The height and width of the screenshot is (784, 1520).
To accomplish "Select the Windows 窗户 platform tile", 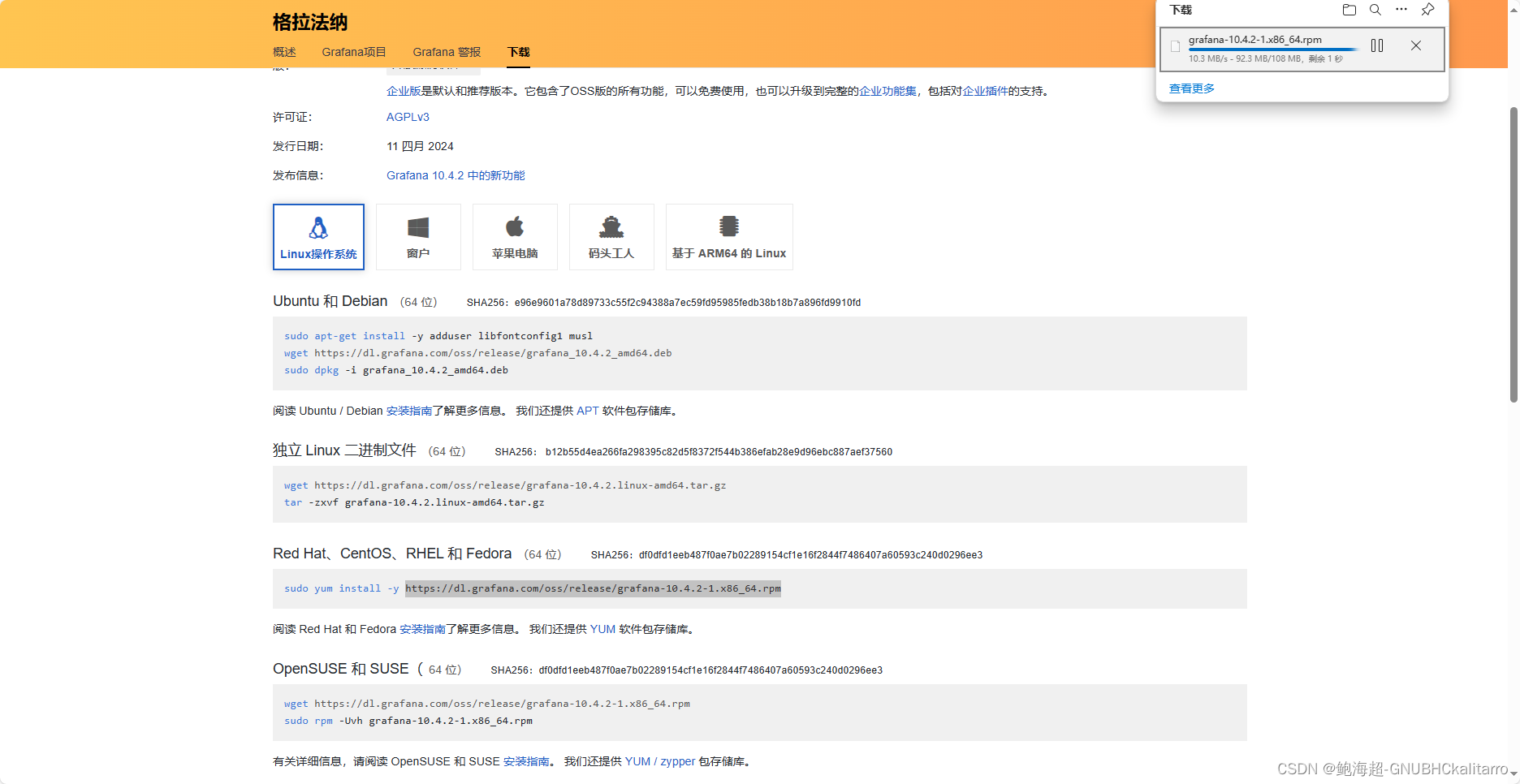I will coord(418,236).
